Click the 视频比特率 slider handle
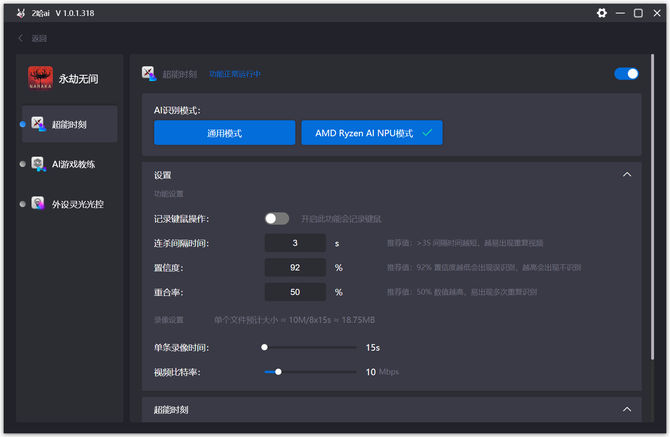This screenshot has height=437, width=670. point(278,372)
